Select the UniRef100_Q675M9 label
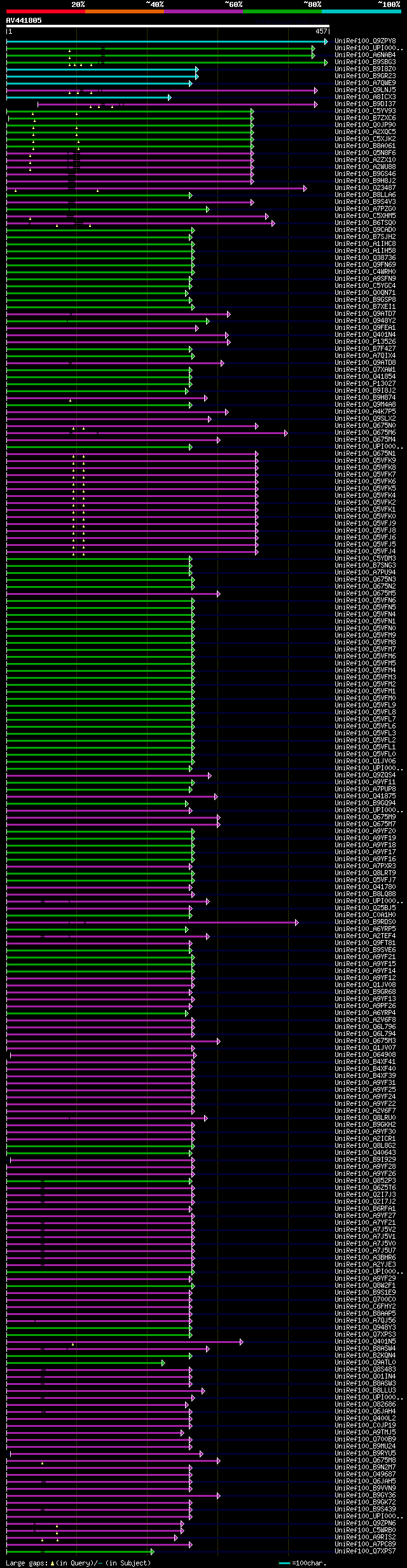This screenshot has width=407, height=1568. (x=365, y=817)
